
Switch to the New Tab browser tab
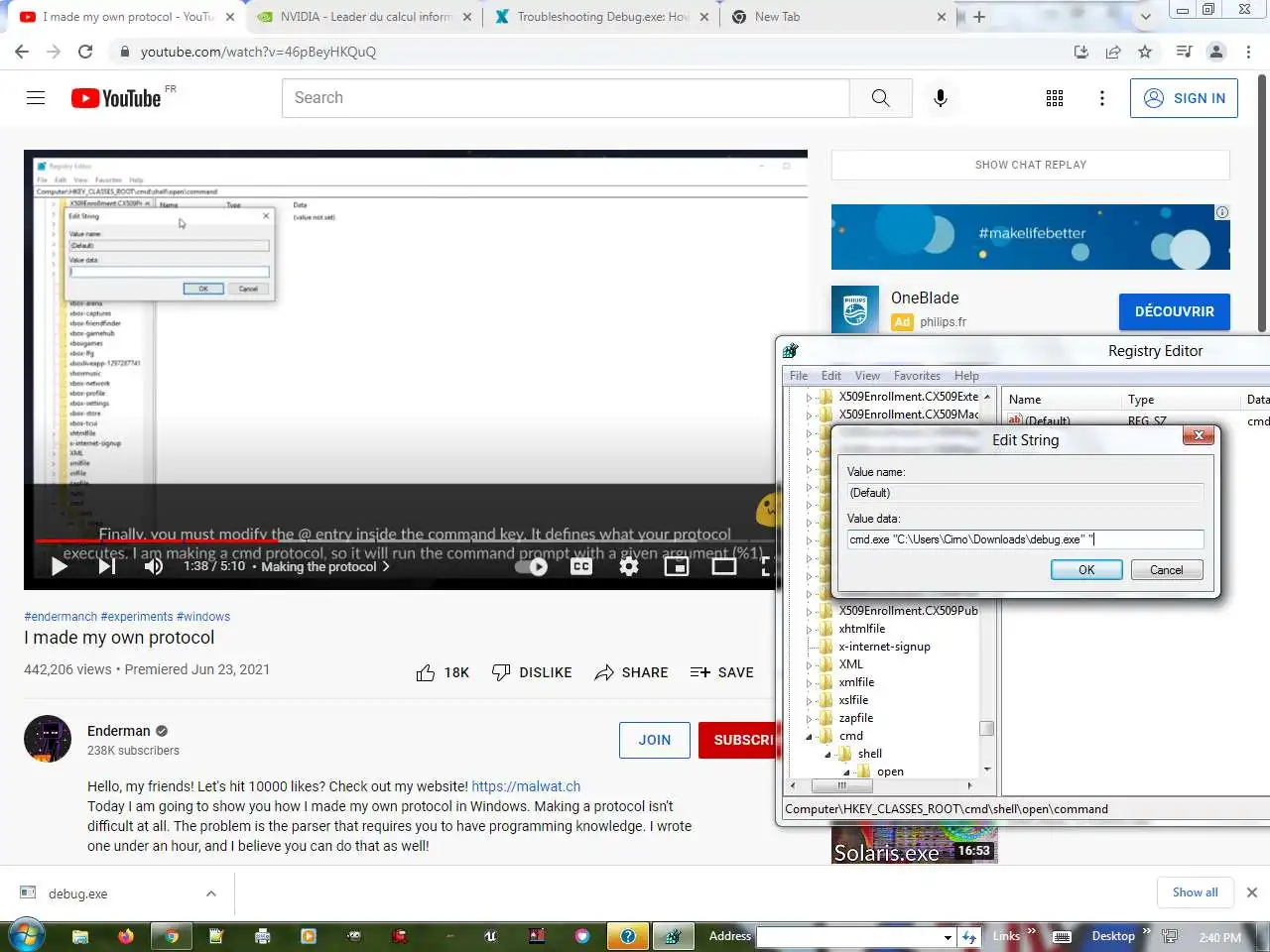point(838,17)
